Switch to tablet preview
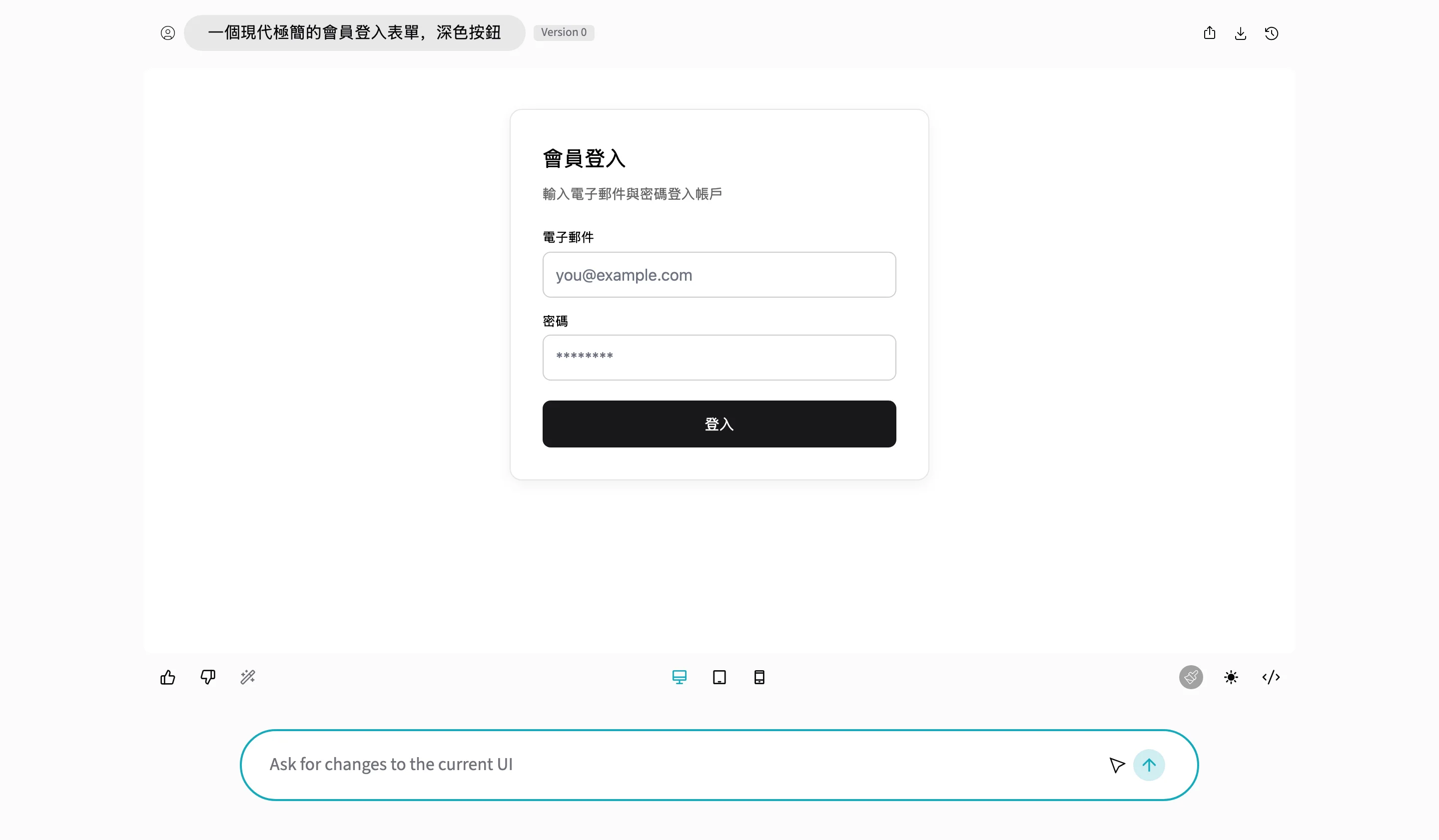The width and height of the screenshot is (1439, 840). click(x=719, y=677)
